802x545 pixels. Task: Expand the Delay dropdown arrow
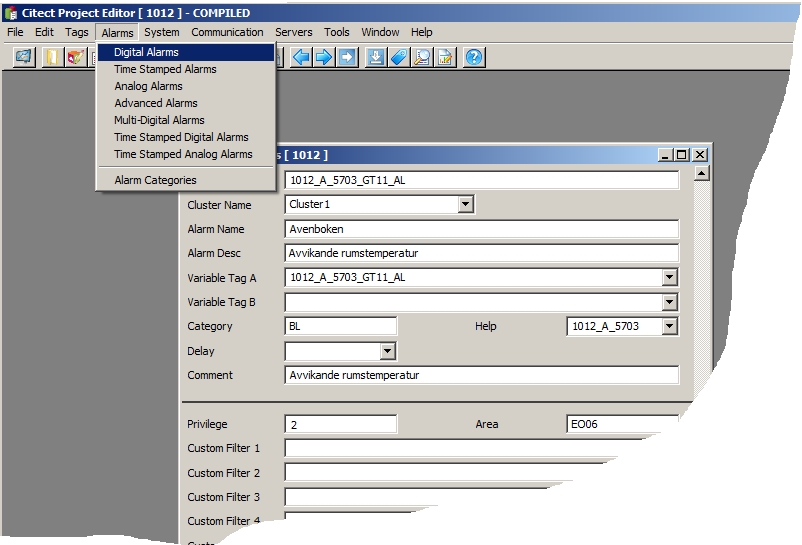click(x=388, y=351)
